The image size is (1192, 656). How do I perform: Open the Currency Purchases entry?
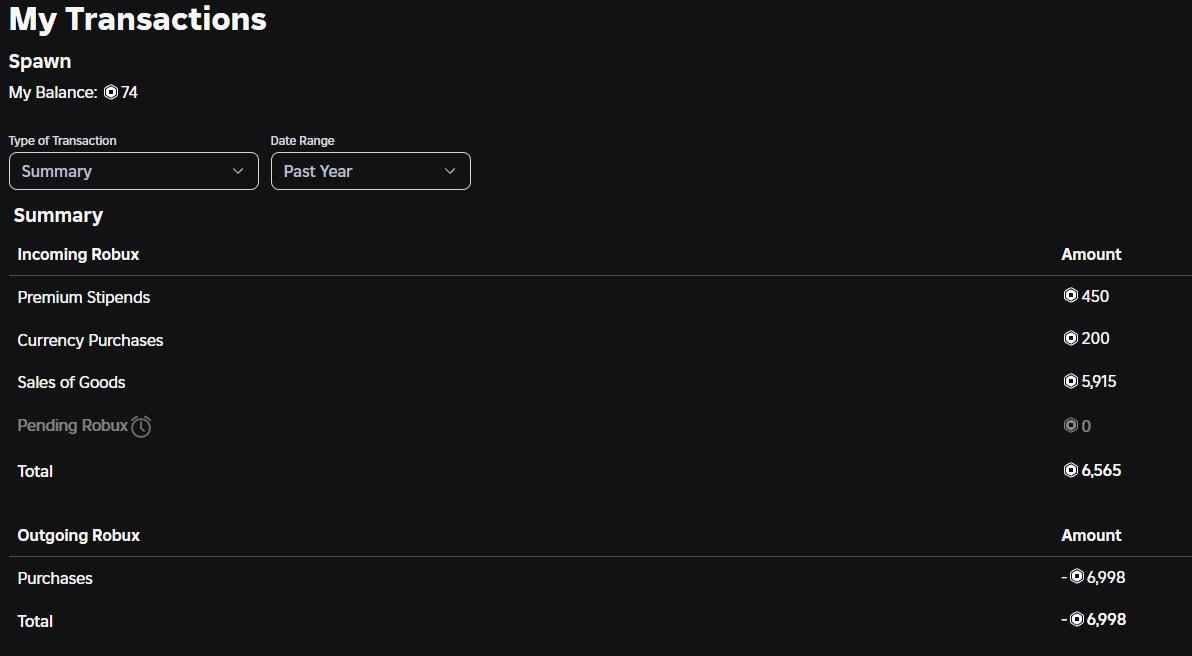click(90, 340)
